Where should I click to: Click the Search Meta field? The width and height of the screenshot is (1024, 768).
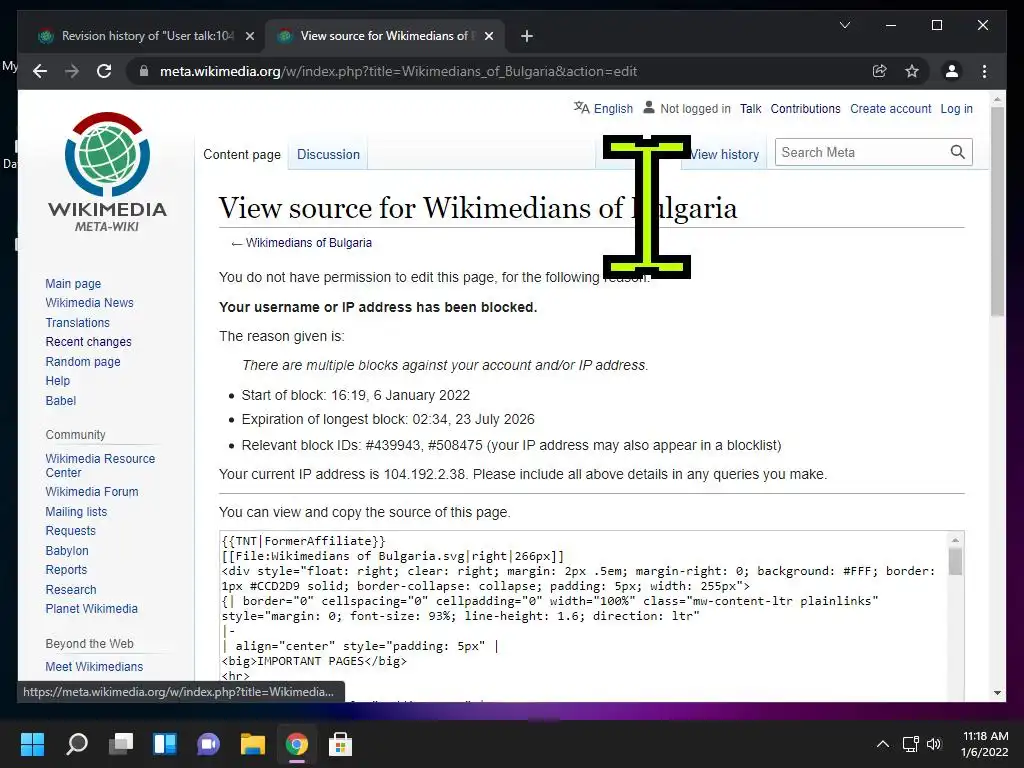coord(862,152)
